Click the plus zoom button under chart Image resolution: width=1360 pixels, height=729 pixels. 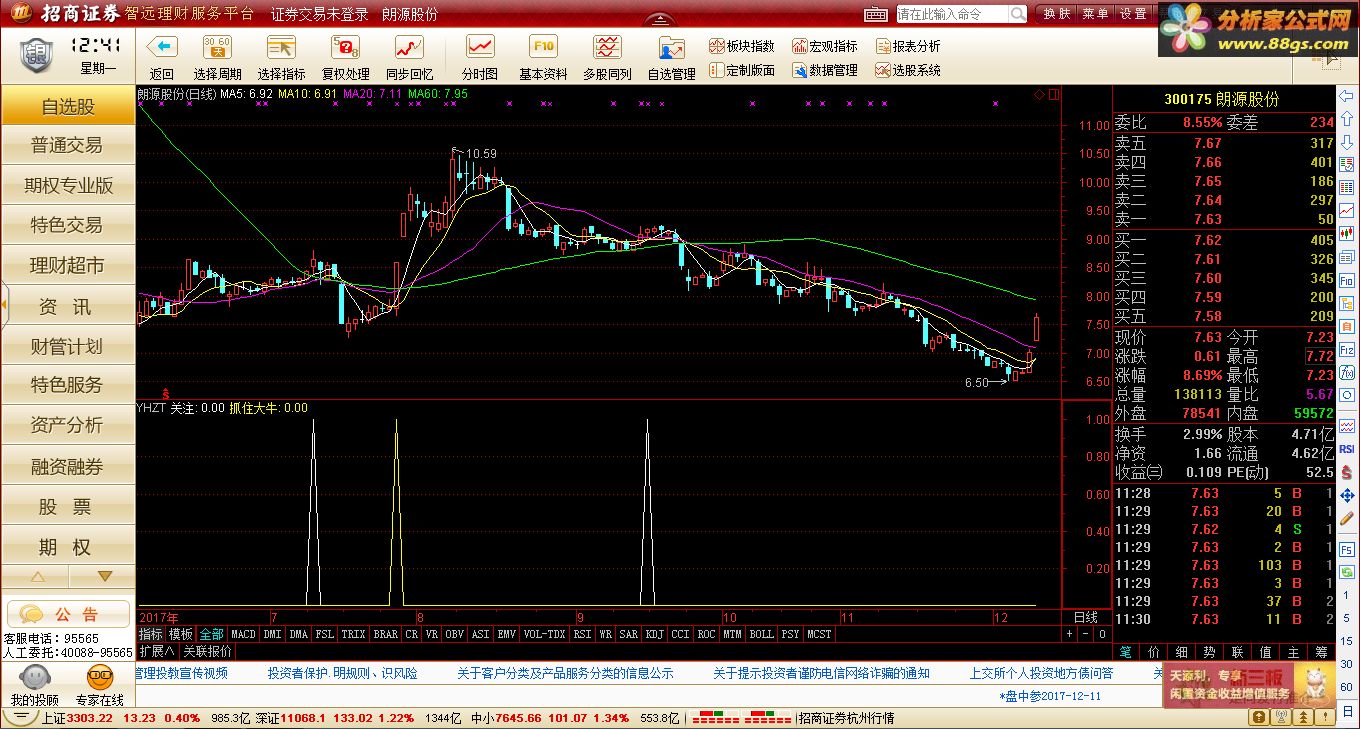pos(1069,634)
